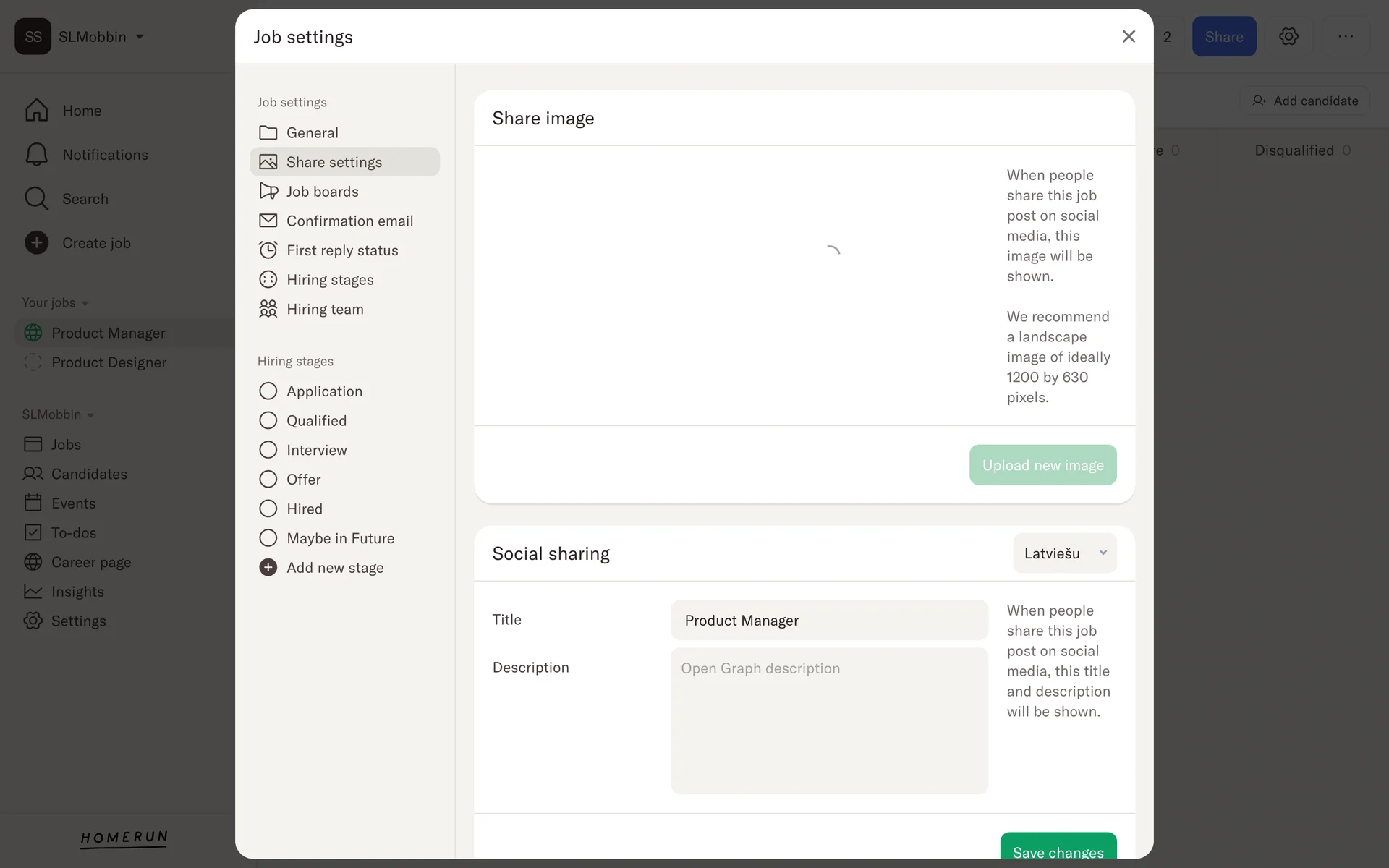Select the Application stage circle
1389x868 pixels.
tap(268, 391)
